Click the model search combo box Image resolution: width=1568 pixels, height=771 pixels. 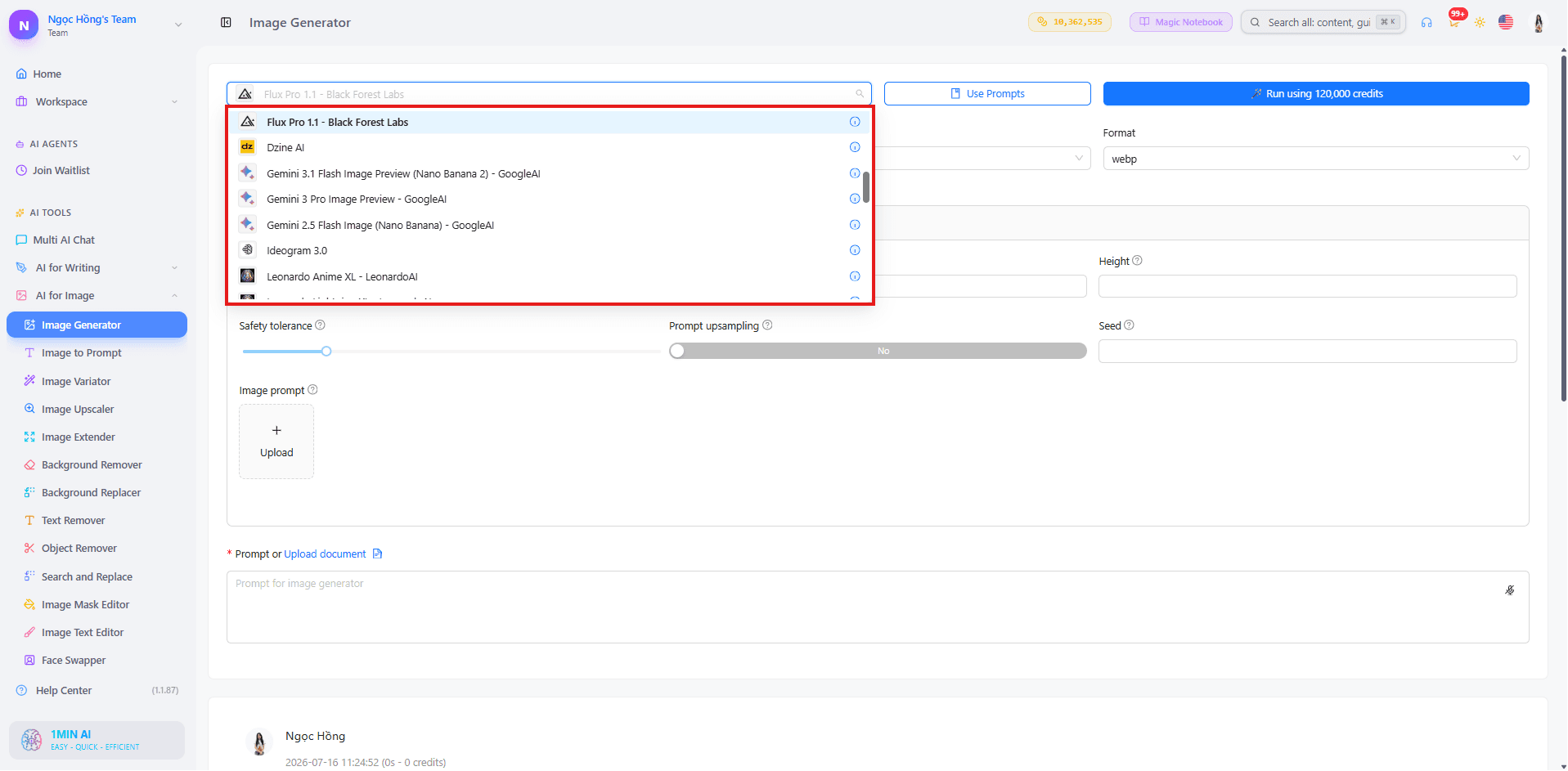click(549, 94)
